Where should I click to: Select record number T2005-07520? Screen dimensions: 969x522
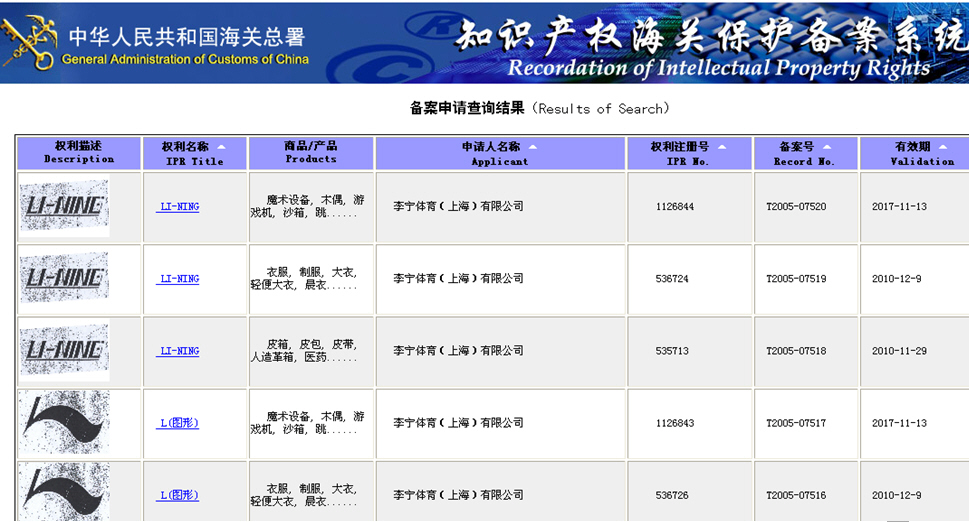click(796, 206)
